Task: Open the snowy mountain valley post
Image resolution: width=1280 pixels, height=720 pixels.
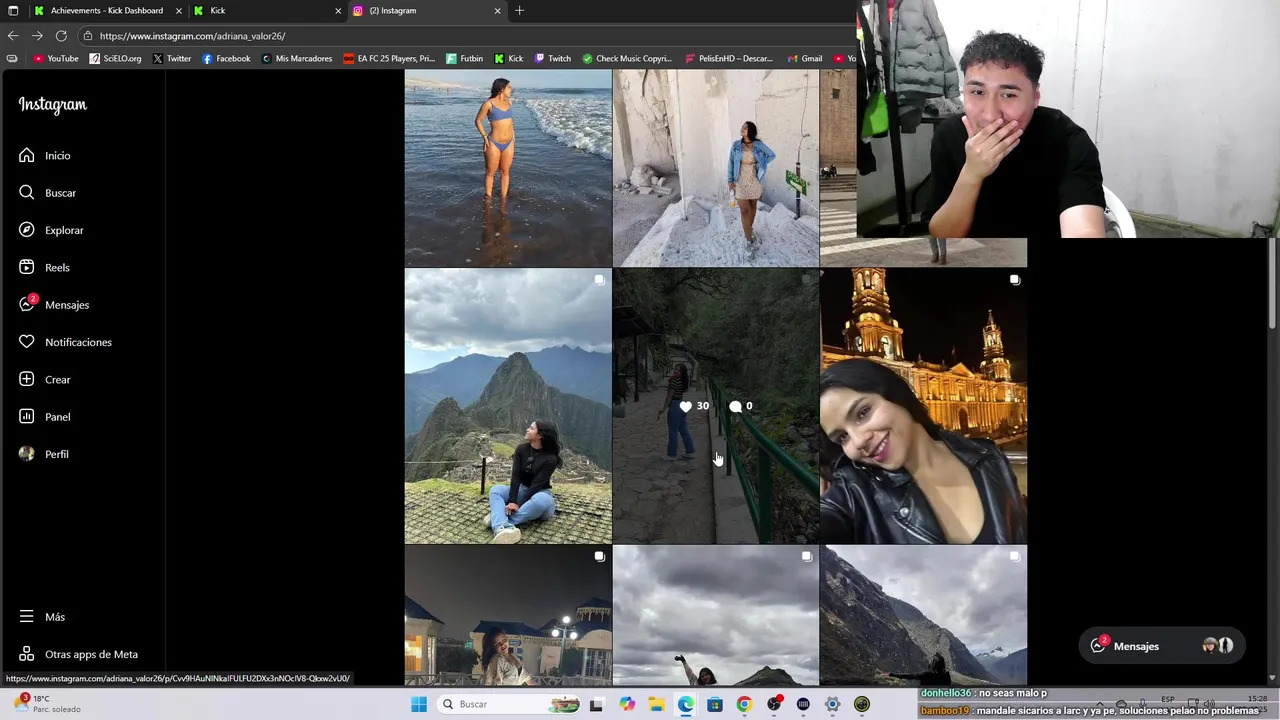Action: [923, 615]
